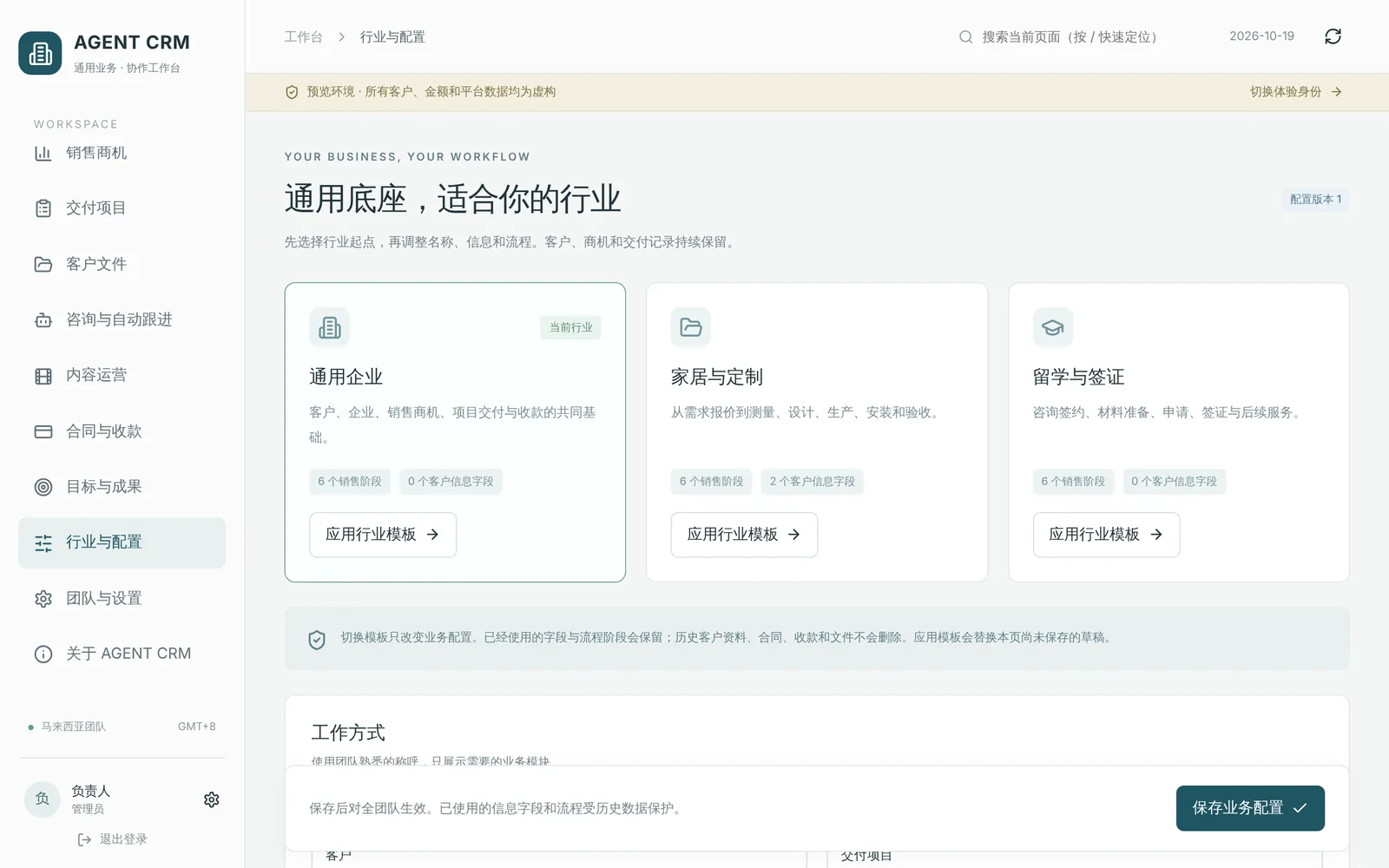Click the 2 个客户信息字段 tag
1389x868 pixels.
[x=812, y=482]
